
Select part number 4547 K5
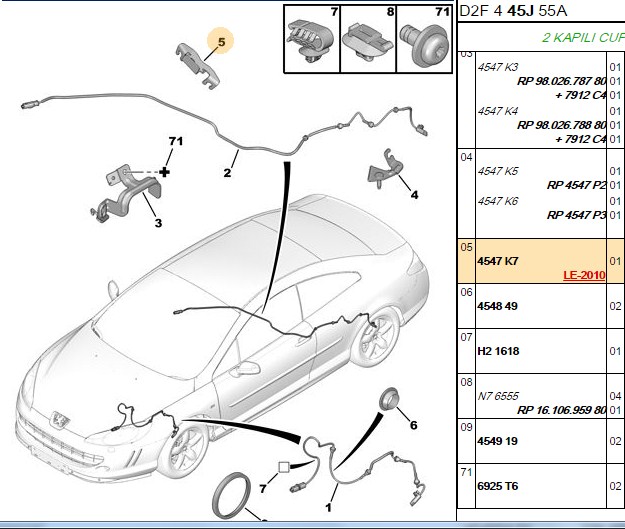click(x=498, y=171)
